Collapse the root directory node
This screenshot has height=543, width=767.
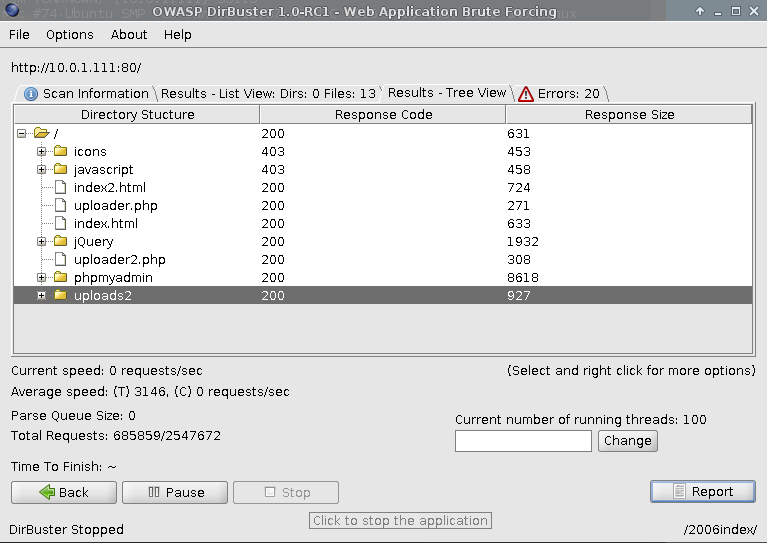click(22, 134)
